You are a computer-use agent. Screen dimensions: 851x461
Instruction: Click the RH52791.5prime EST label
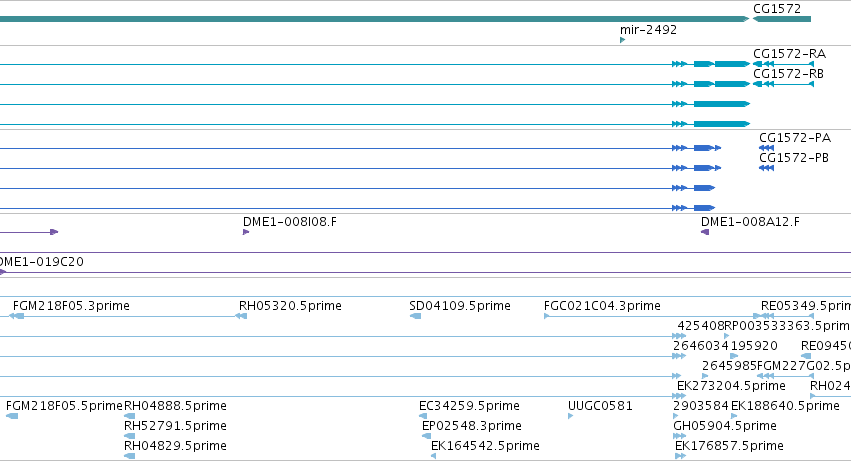click(x=175, y=426)
